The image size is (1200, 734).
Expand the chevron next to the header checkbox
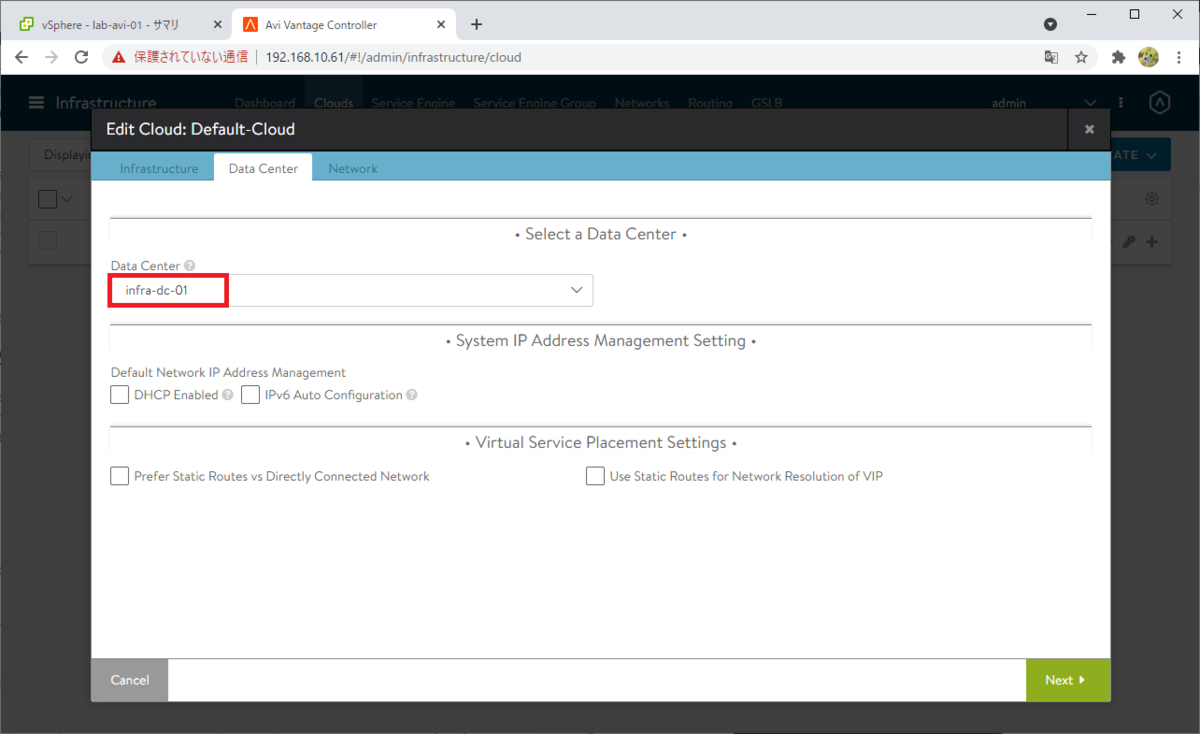coord(68,199)
